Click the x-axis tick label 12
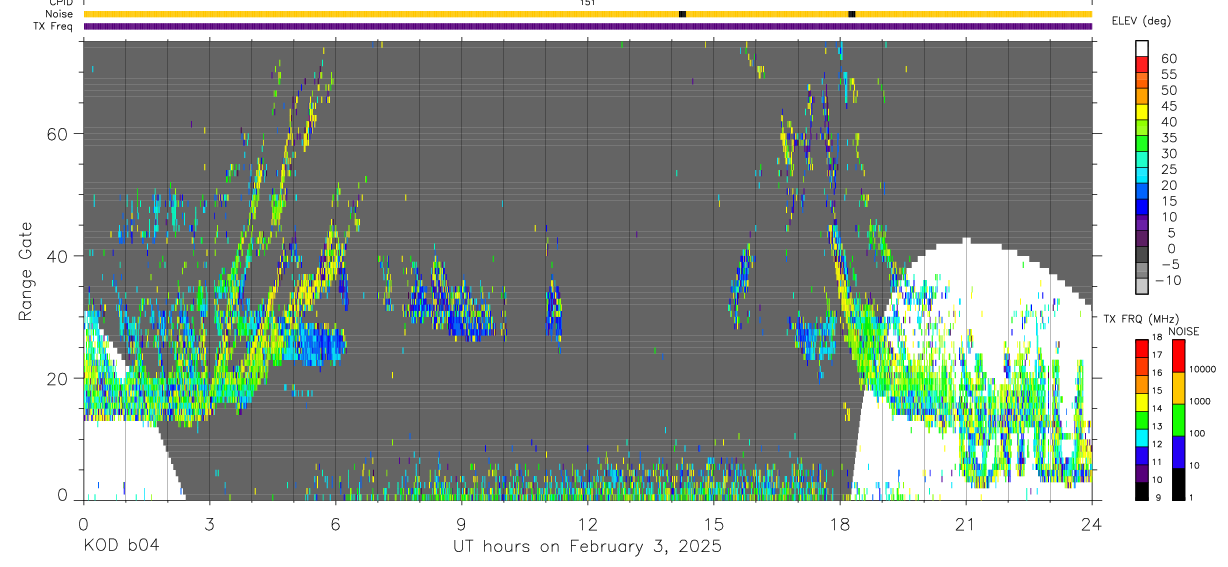 point(588,523)
